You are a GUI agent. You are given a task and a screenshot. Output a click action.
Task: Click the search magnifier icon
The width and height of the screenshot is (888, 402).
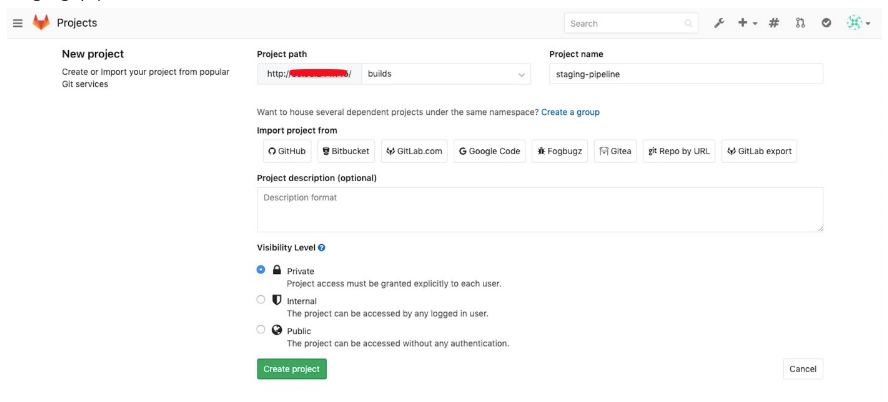tap(688, 24)
